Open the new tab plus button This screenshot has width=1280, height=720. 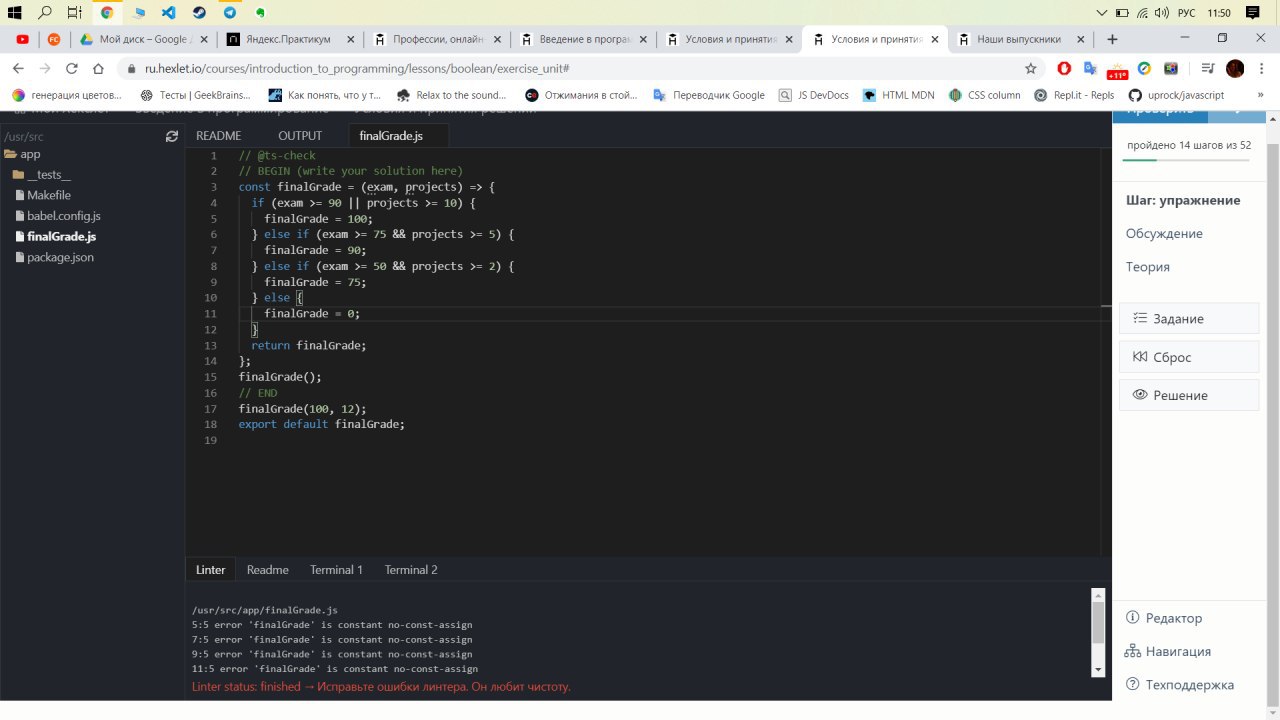[1112, 39]
